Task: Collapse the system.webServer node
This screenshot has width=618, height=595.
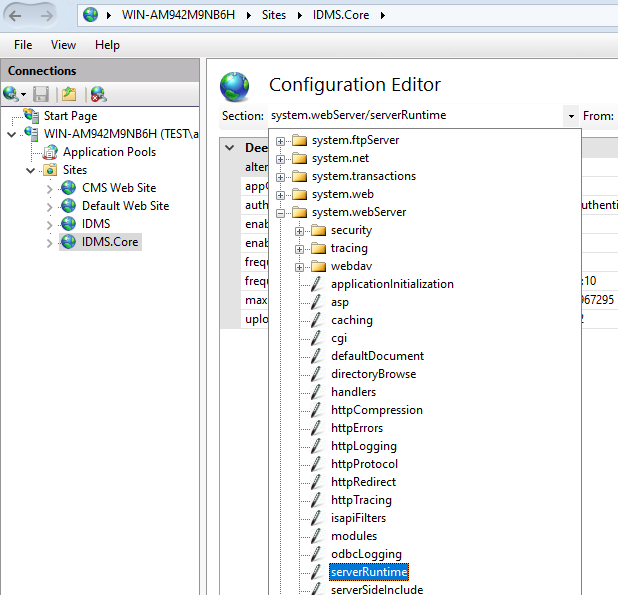Action: click(280, 213)
